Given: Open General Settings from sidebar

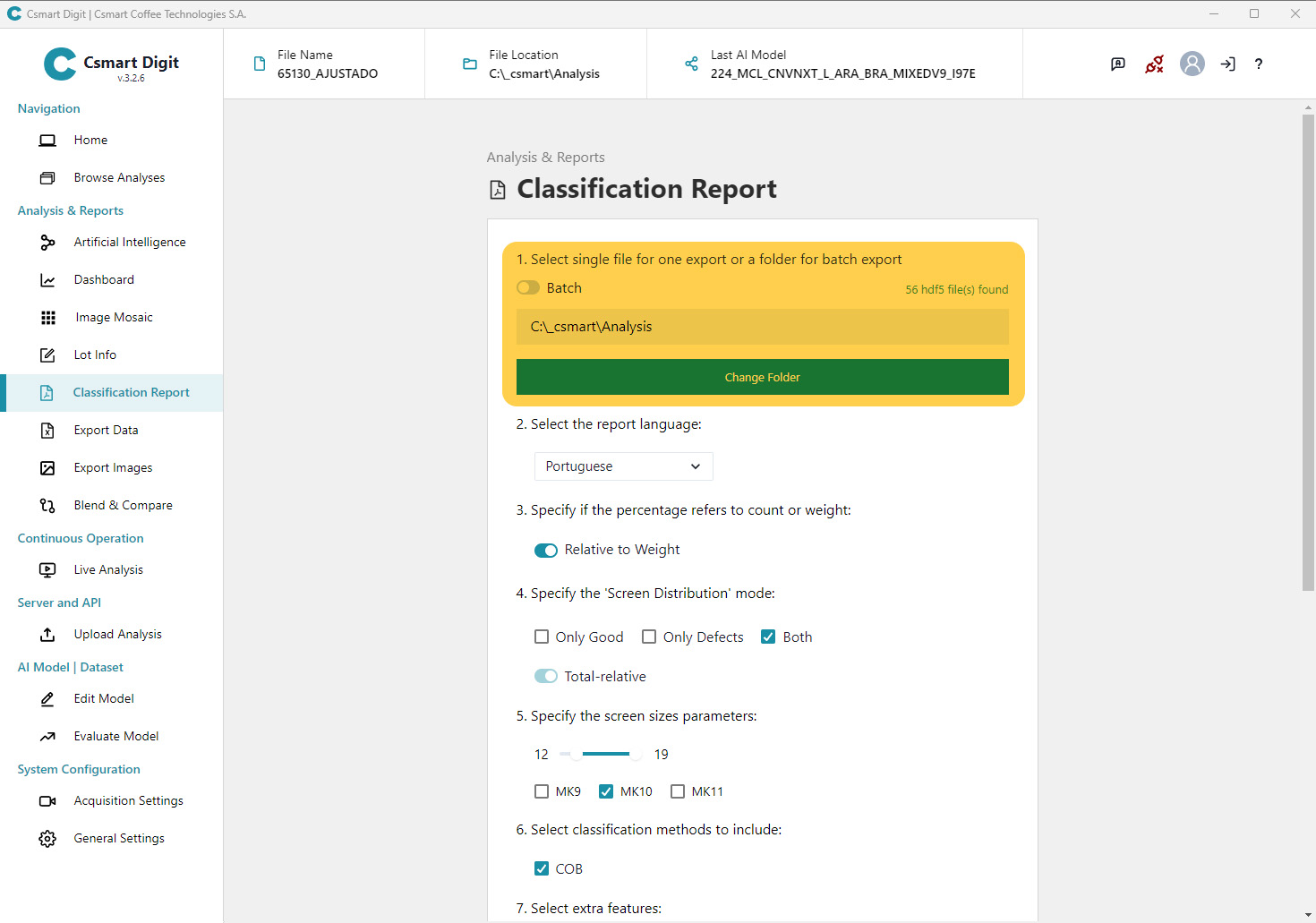Looking at the screenshot, I should (x=119, y=839).
